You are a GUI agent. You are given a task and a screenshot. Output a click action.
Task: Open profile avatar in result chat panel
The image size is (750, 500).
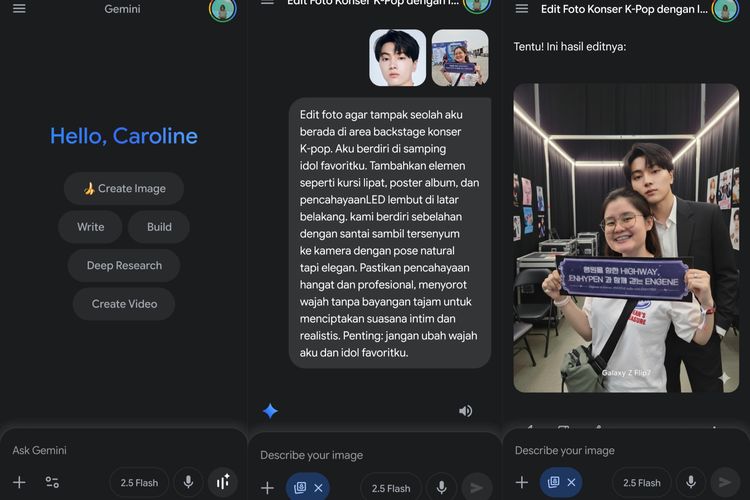(725, 10)
